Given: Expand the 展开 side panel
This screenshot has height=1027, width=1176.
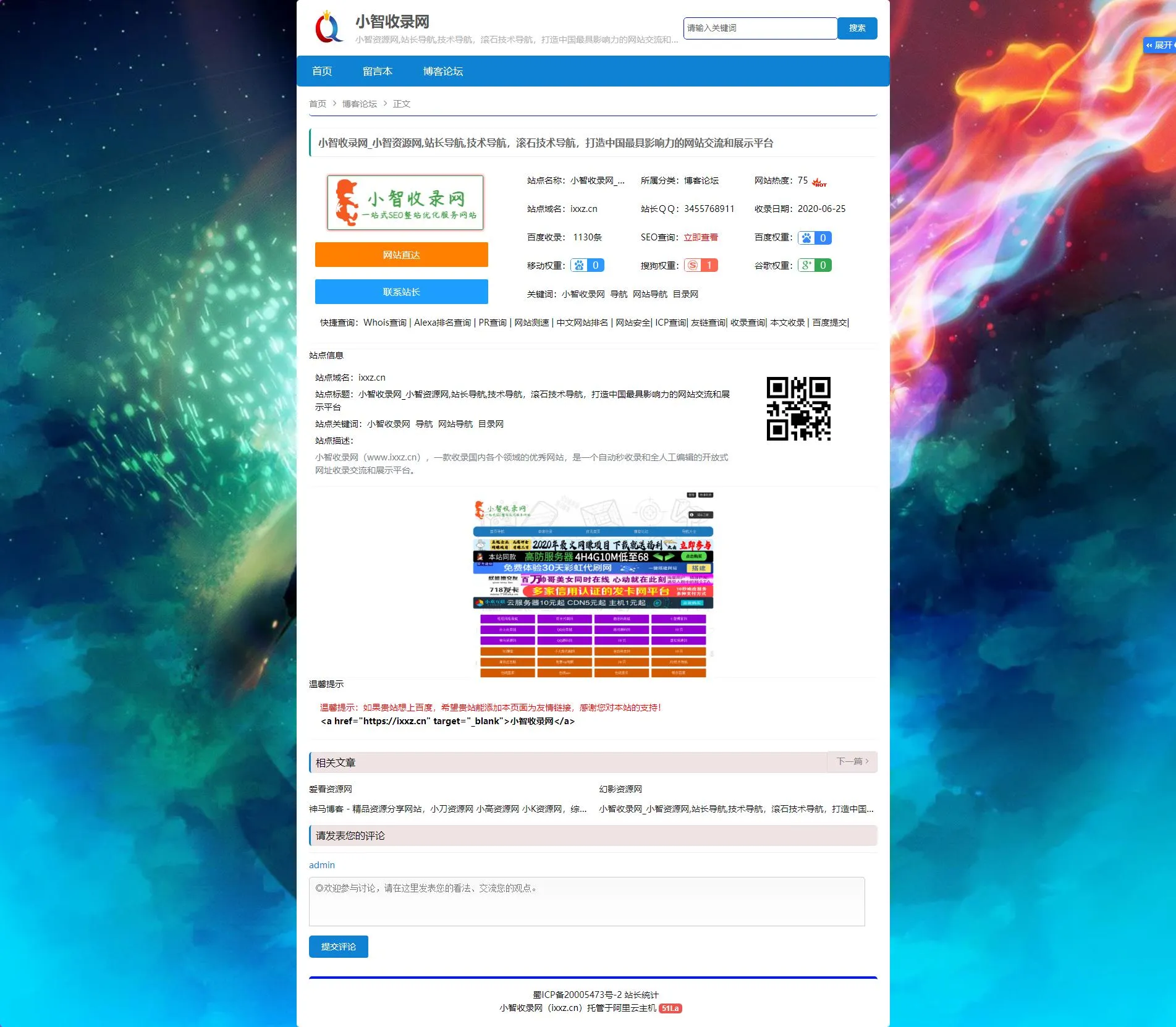Looking at the screenshot, I should pyautogui.click(x=1159, y=45).
